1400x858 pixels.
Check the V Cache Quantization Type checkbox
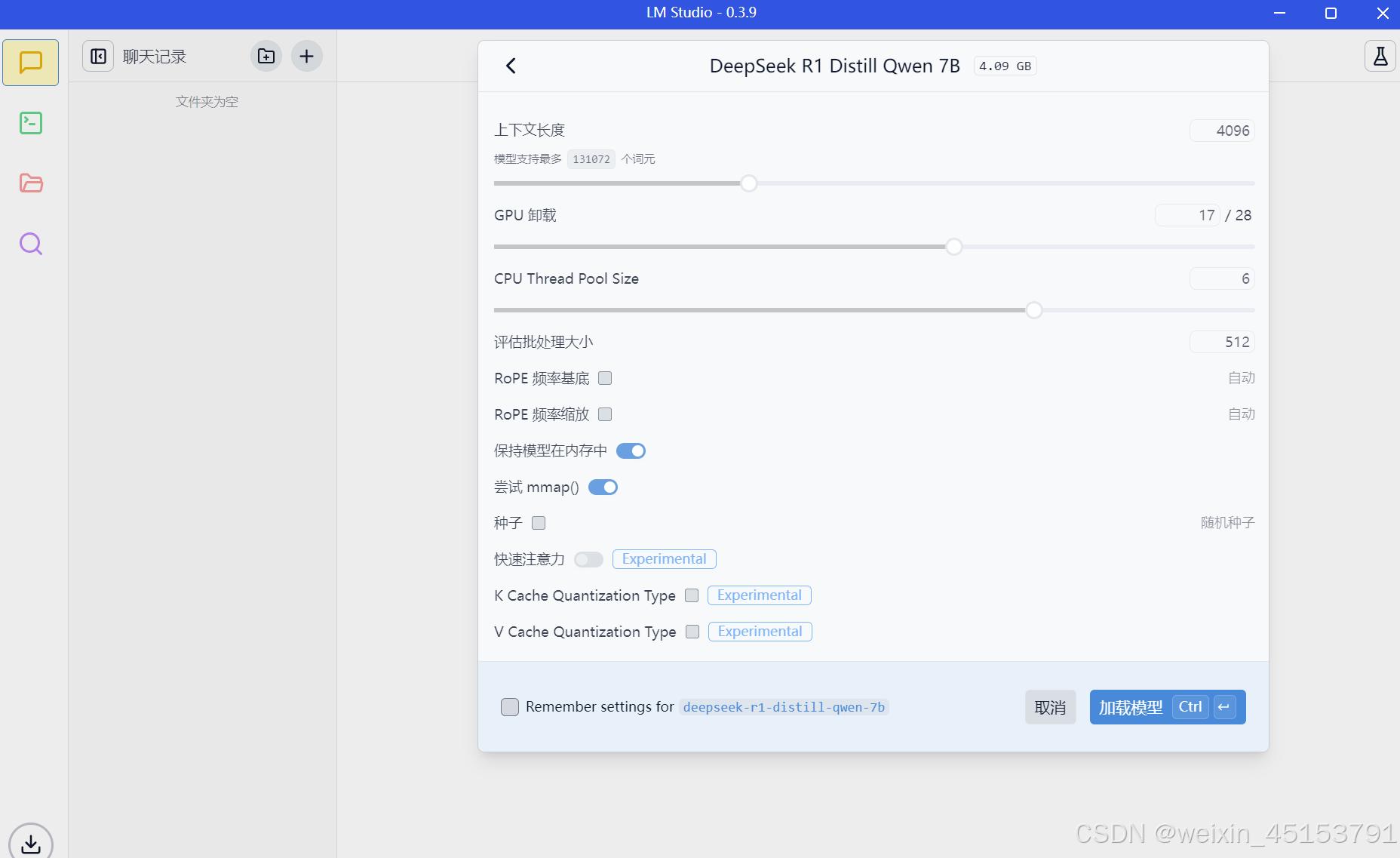692,632
